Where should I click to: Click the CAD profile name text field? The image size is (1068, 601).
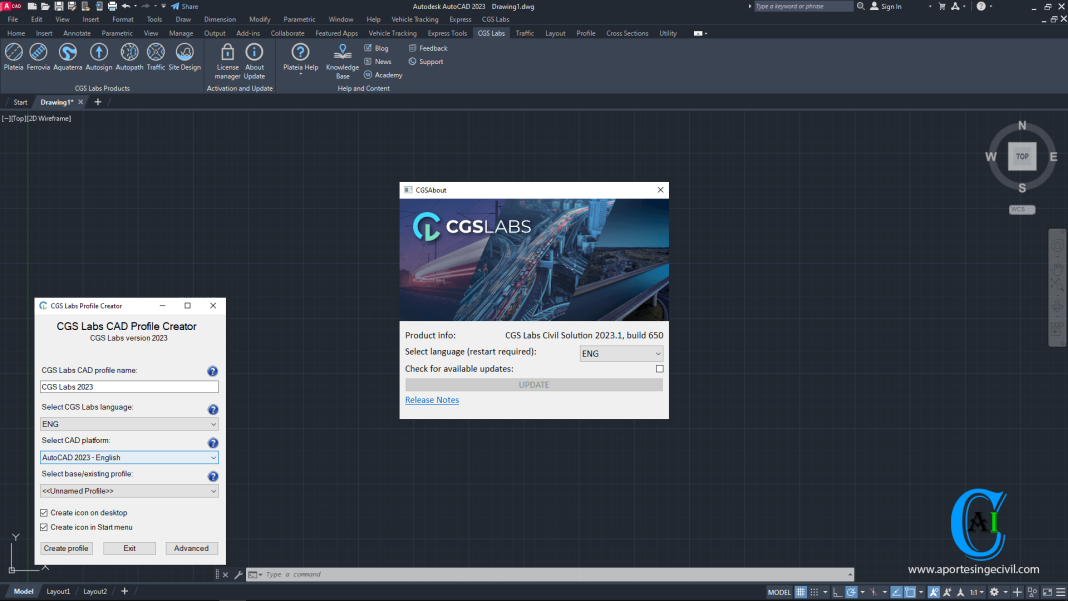tap(129, 387)
